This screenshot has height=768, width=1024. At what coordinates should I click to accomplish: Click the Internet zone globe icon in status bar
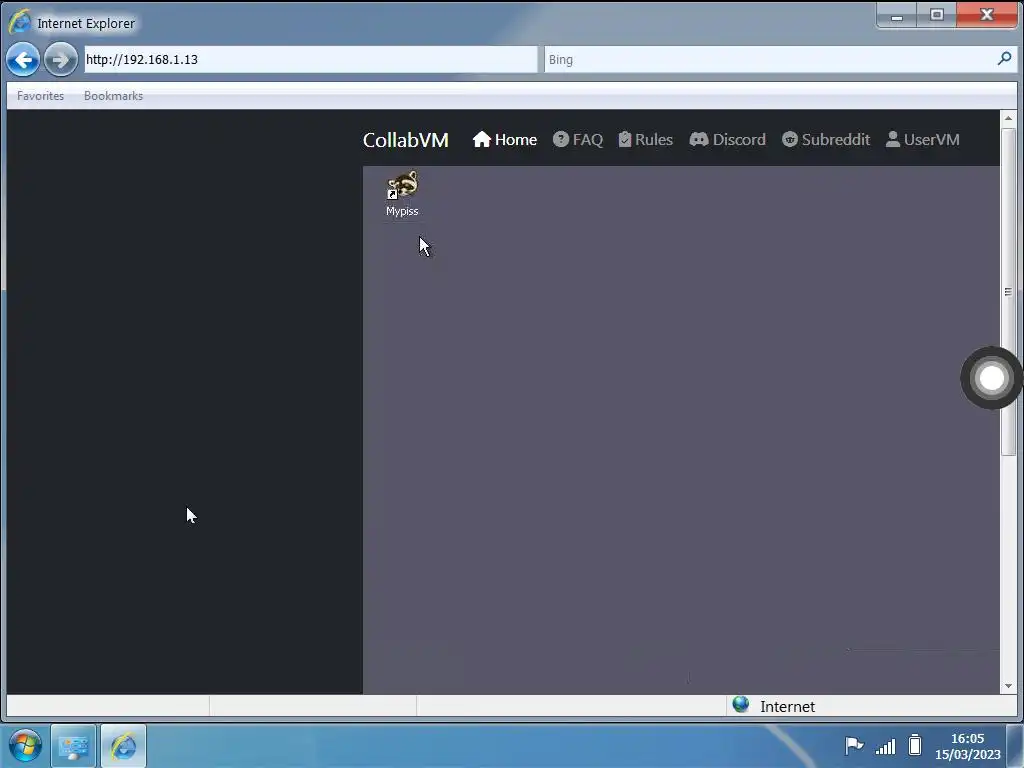pyautogui.click(x=741, y=705)
